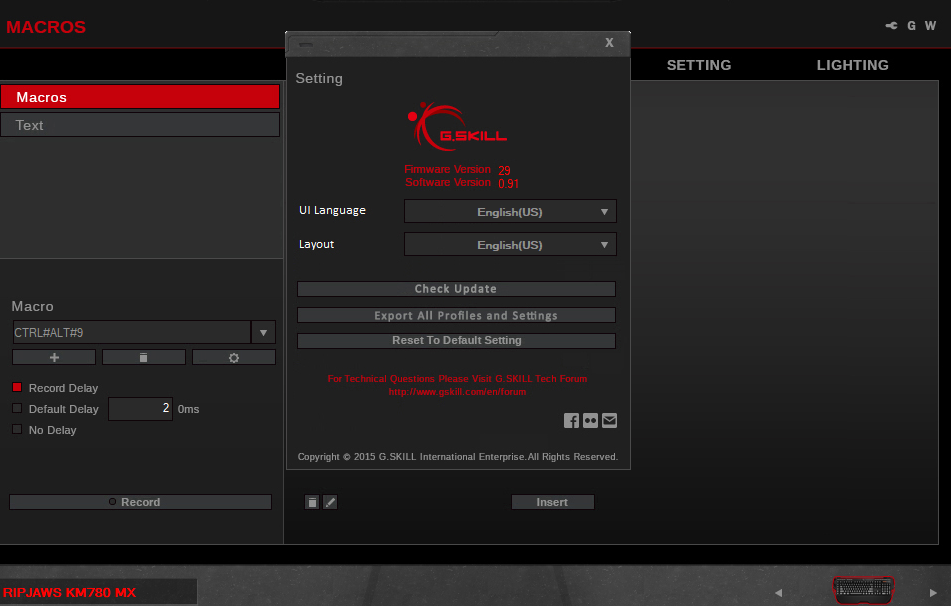Click the 'For Technical Questions' text line
Image resolution: width=951 pixels, height=606 pixels.
pos(457,379)
